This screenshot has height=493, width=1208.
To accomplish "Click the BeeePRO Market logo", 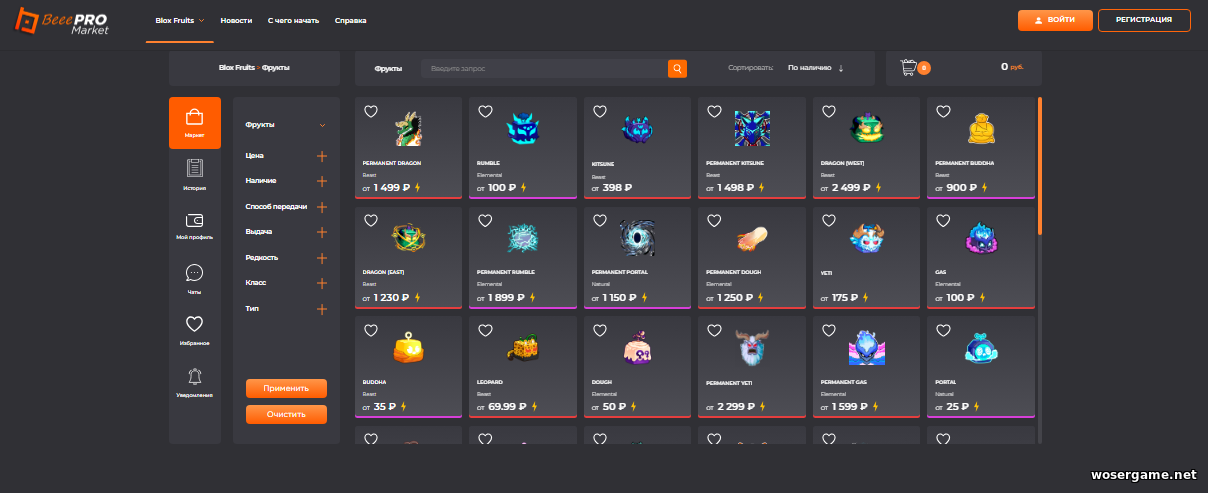I will tap(62, 21).
